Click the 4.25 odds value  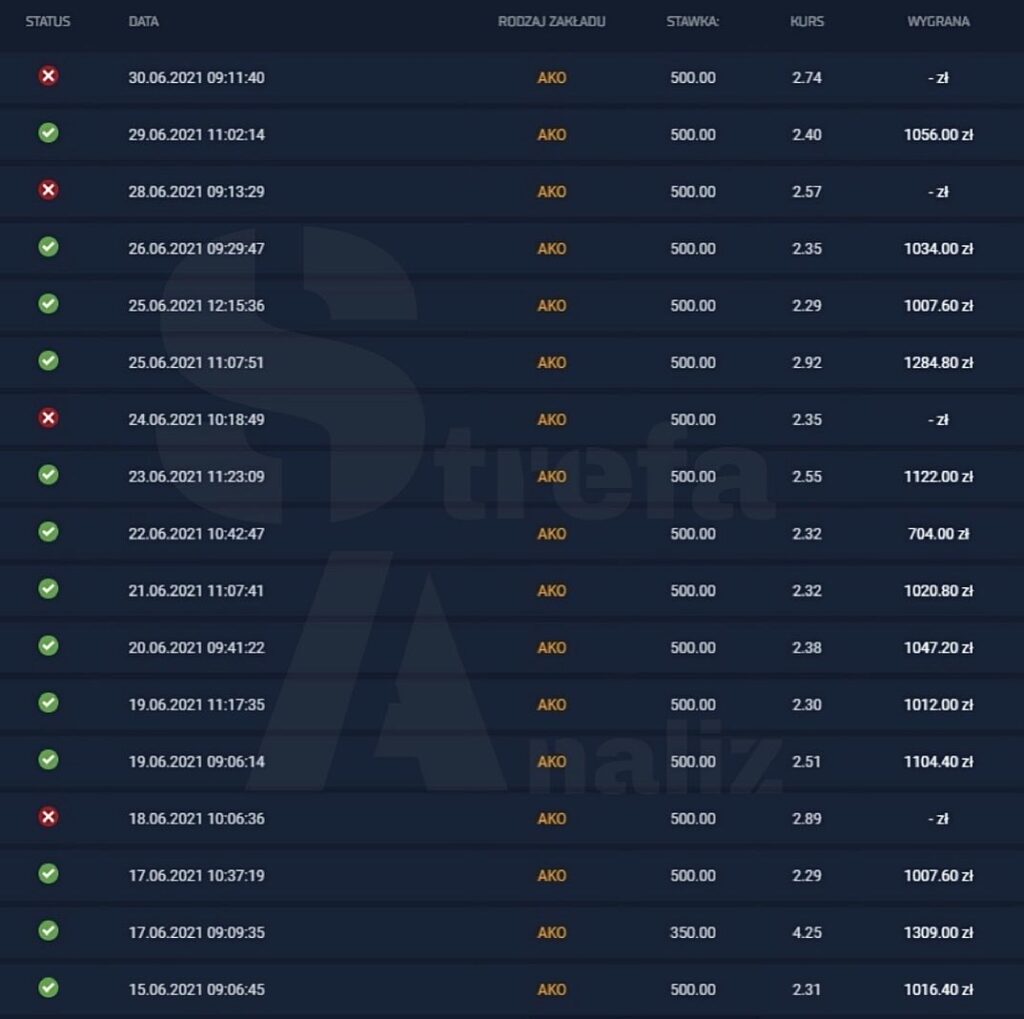coord(807,933)
